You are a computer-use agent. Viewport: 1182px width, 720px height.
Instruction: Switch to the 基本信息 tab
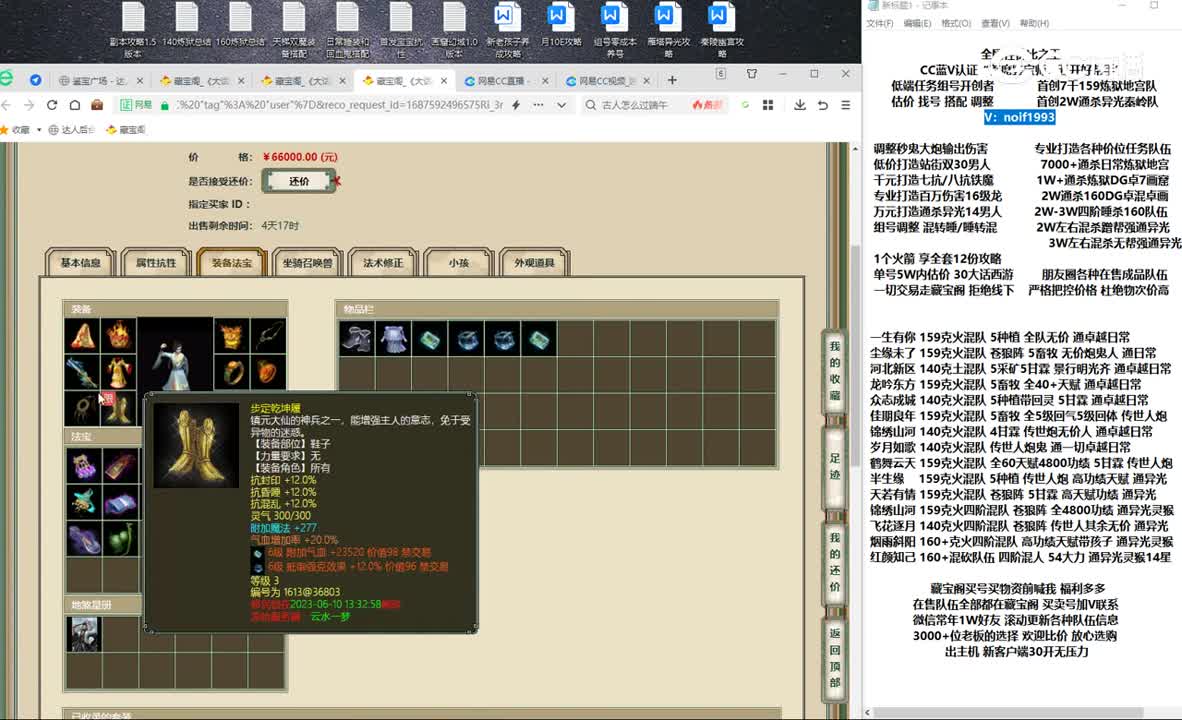click(x=80, y=262)
